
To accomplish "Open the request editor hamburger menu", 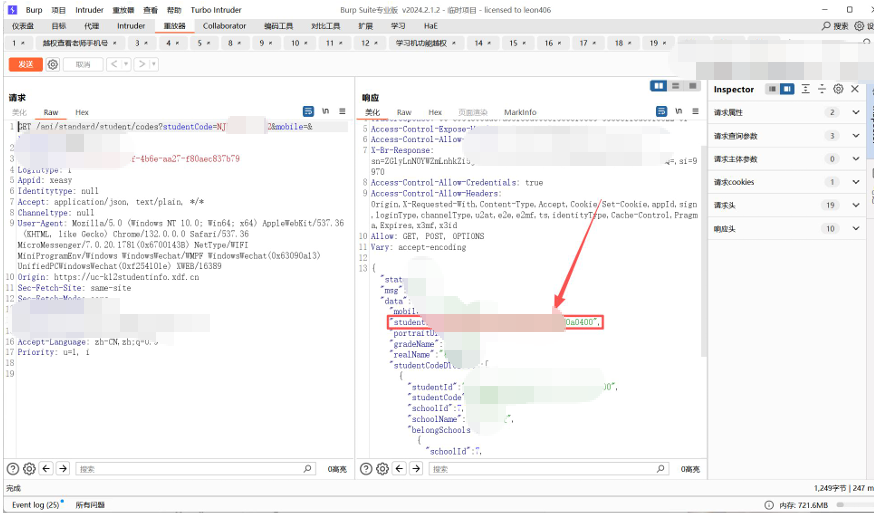I will (x=342, y=111).
